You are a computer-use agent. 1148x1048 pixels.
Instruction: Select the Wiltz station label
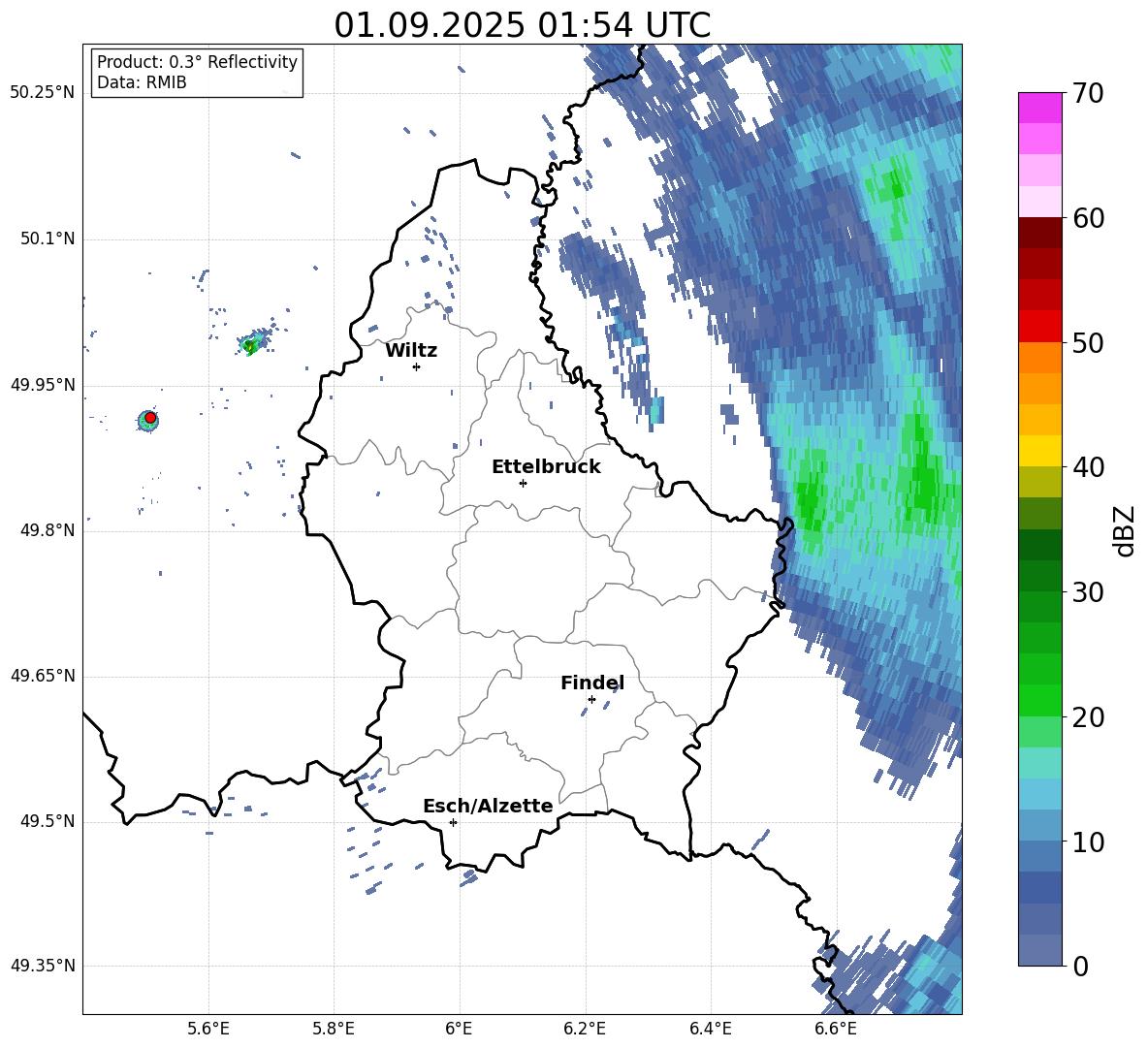[411, 351]
